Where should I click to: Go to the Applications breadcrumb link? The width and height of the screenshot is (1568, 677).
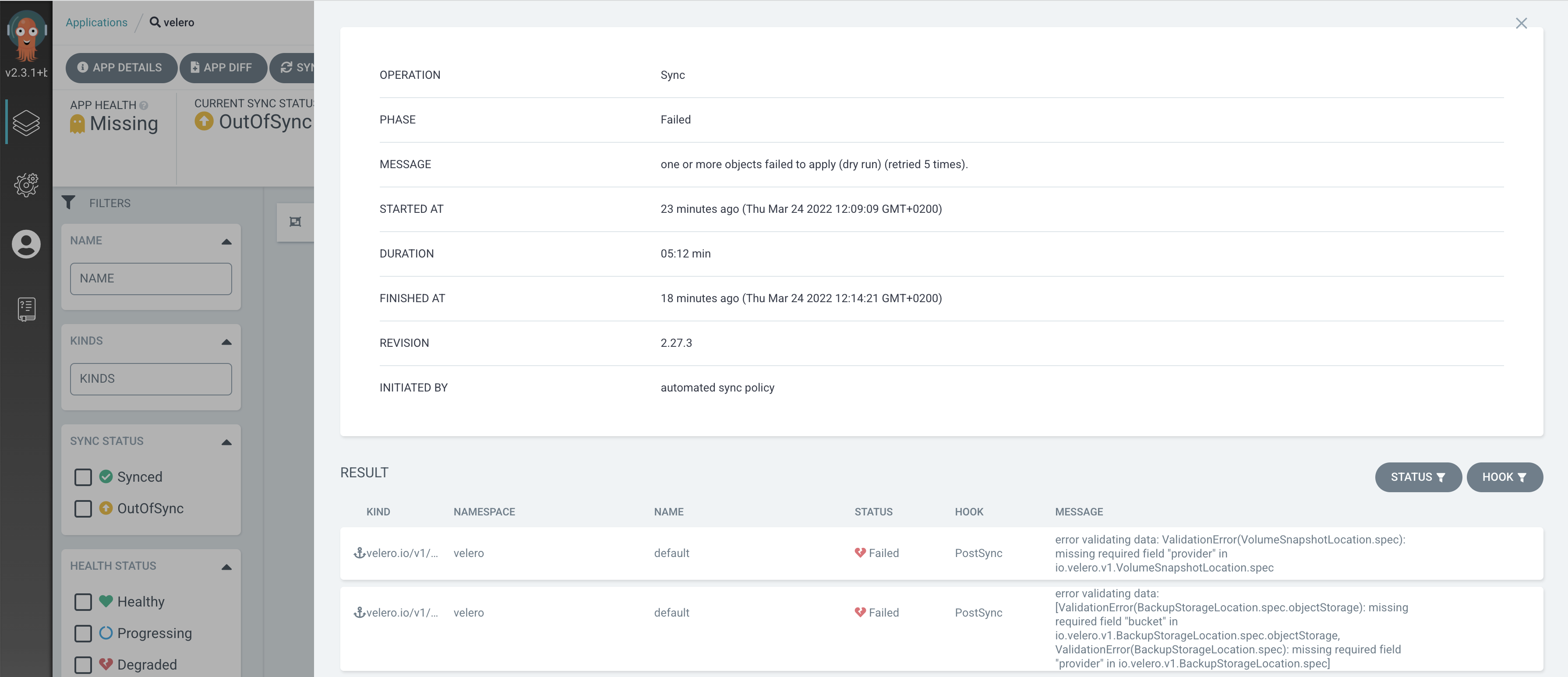pos(96,22)
